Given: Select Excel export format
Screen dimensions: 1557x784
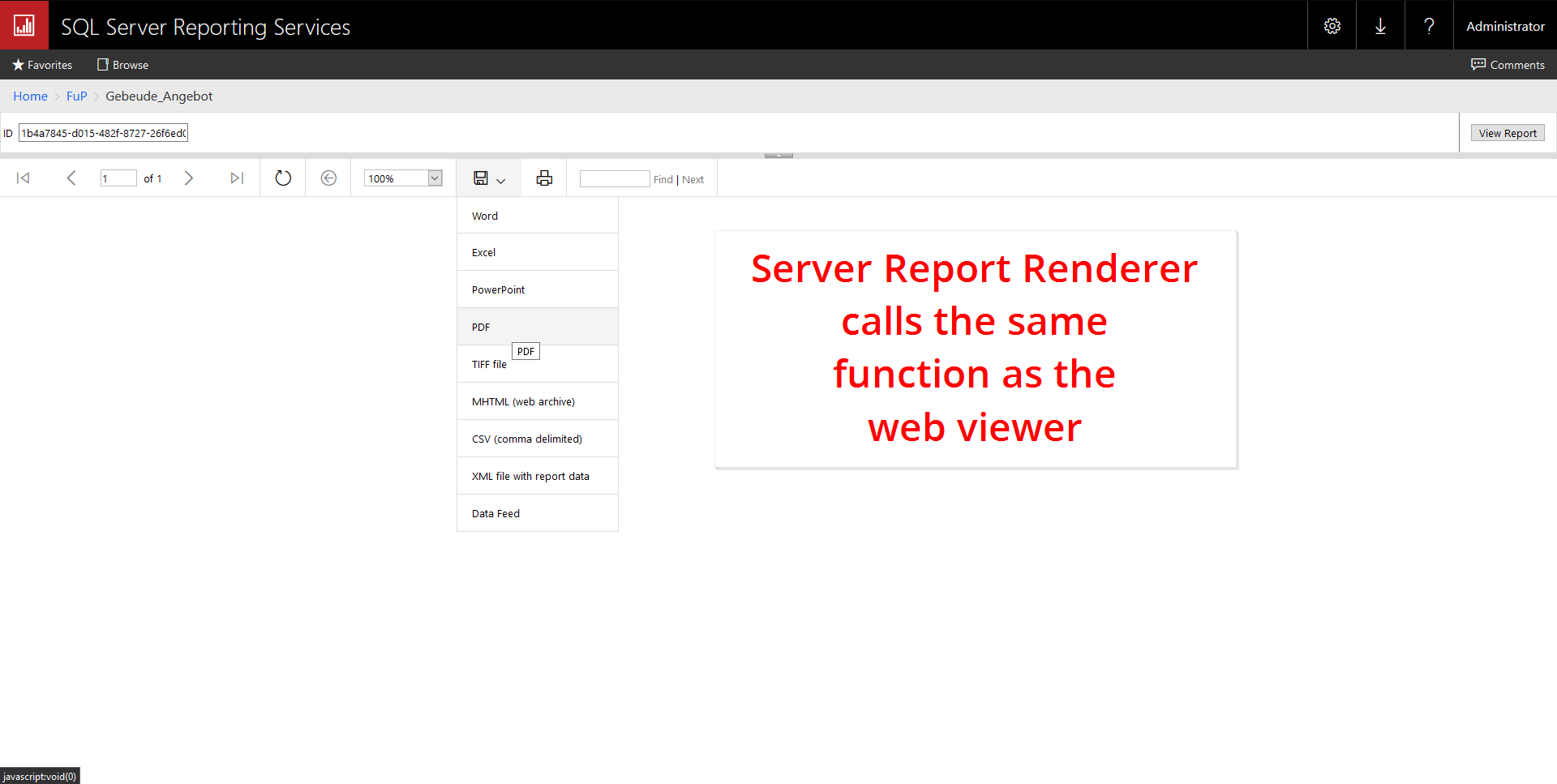Looking at the screenshot, I should (x=483, y=252).
